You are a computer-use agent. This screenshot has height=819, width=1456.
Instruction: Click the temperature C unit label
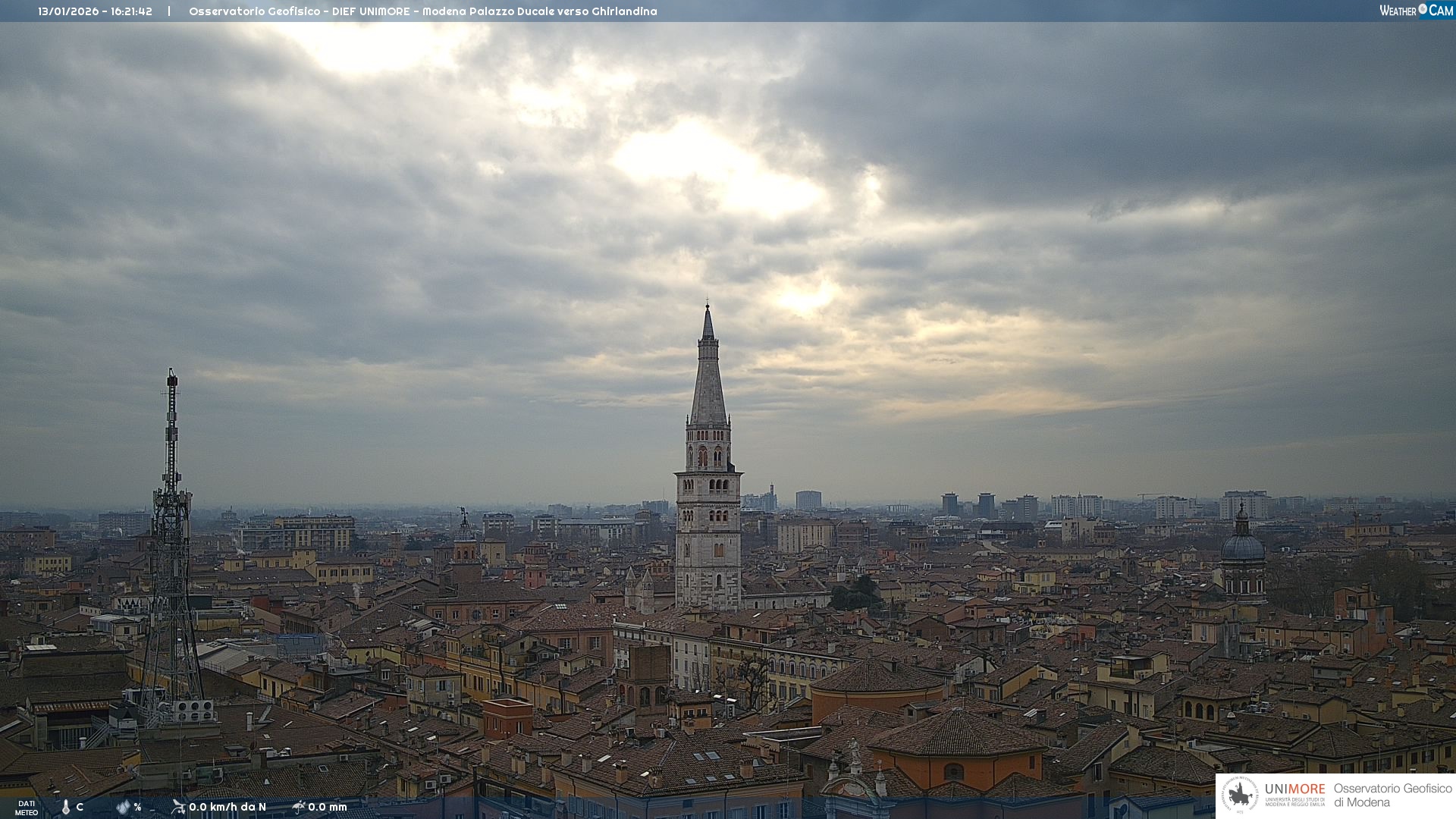point(80,807)
